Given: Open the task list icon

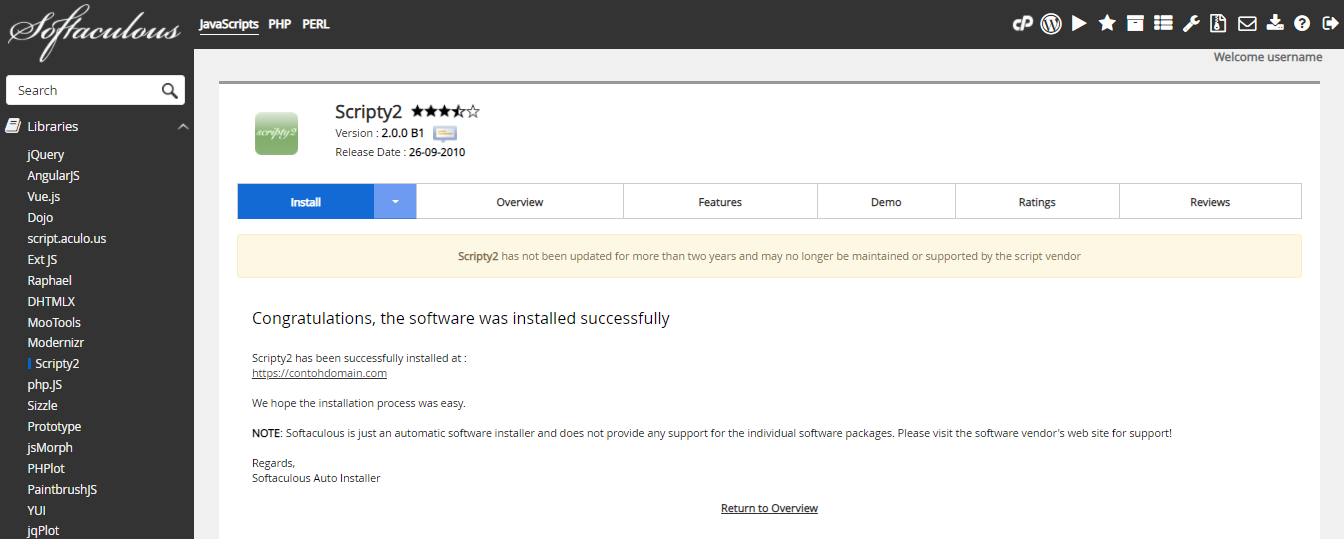Looking at the screenshot, I should (1163, 24).
